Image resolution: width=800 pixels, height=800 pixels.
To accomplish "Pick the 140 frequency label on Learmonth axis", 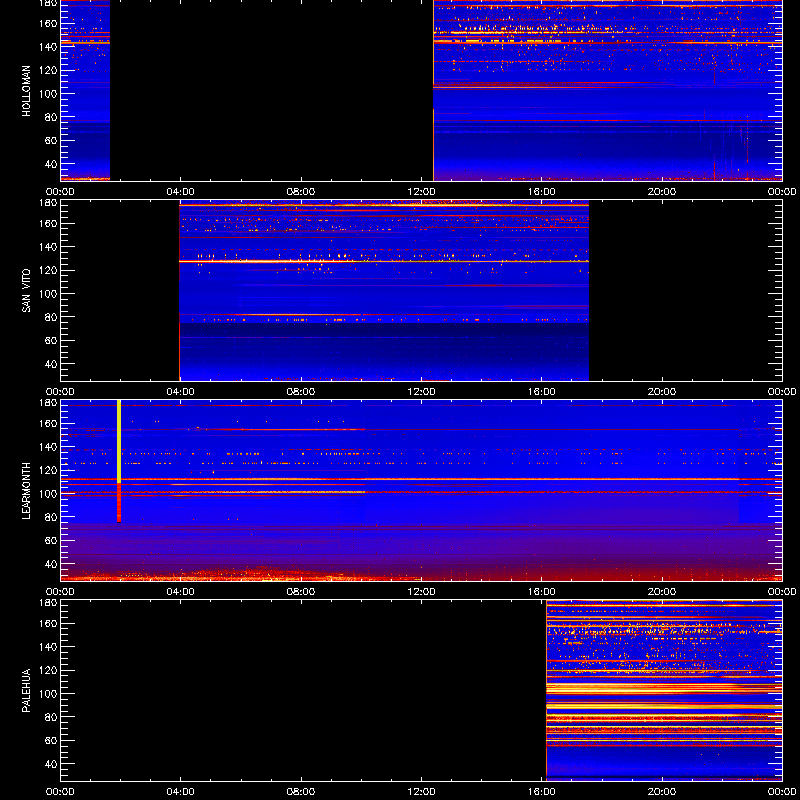I will [49, 447].
